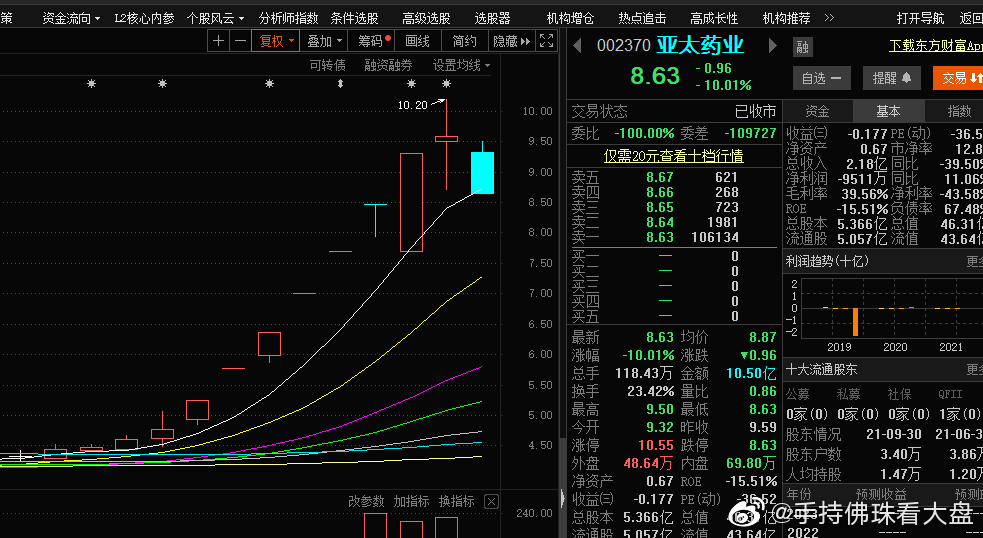Go to next stock arrow
Screen dimensions: 983x538
click(x=772, y=46)
